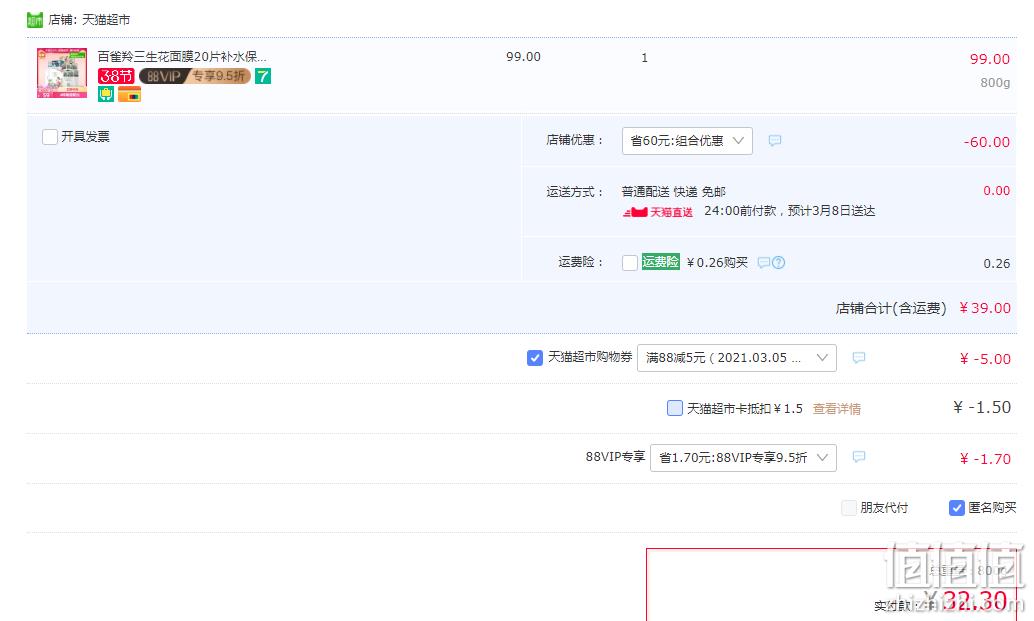This screenshot has width=1034, height=621.
Task: Click the 88VIP 专享9.5折 badge
Action: point(195,76)
